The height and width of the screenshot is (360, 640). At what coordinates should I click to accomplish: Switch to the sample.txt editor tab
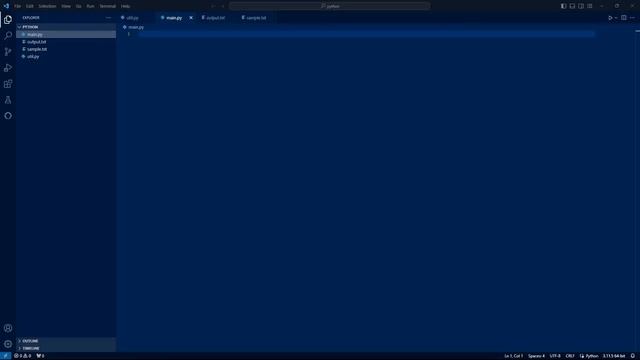click(x=256, y=18)
